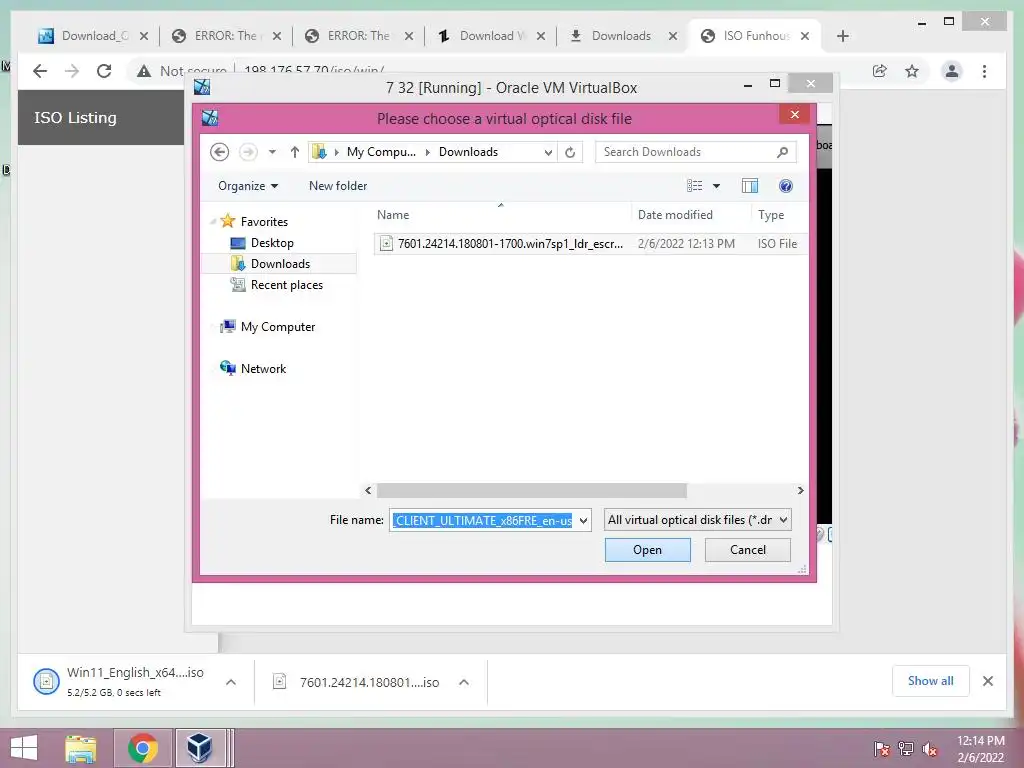Create a New folder
The image size is (1024, 768).
pos(338,186)
